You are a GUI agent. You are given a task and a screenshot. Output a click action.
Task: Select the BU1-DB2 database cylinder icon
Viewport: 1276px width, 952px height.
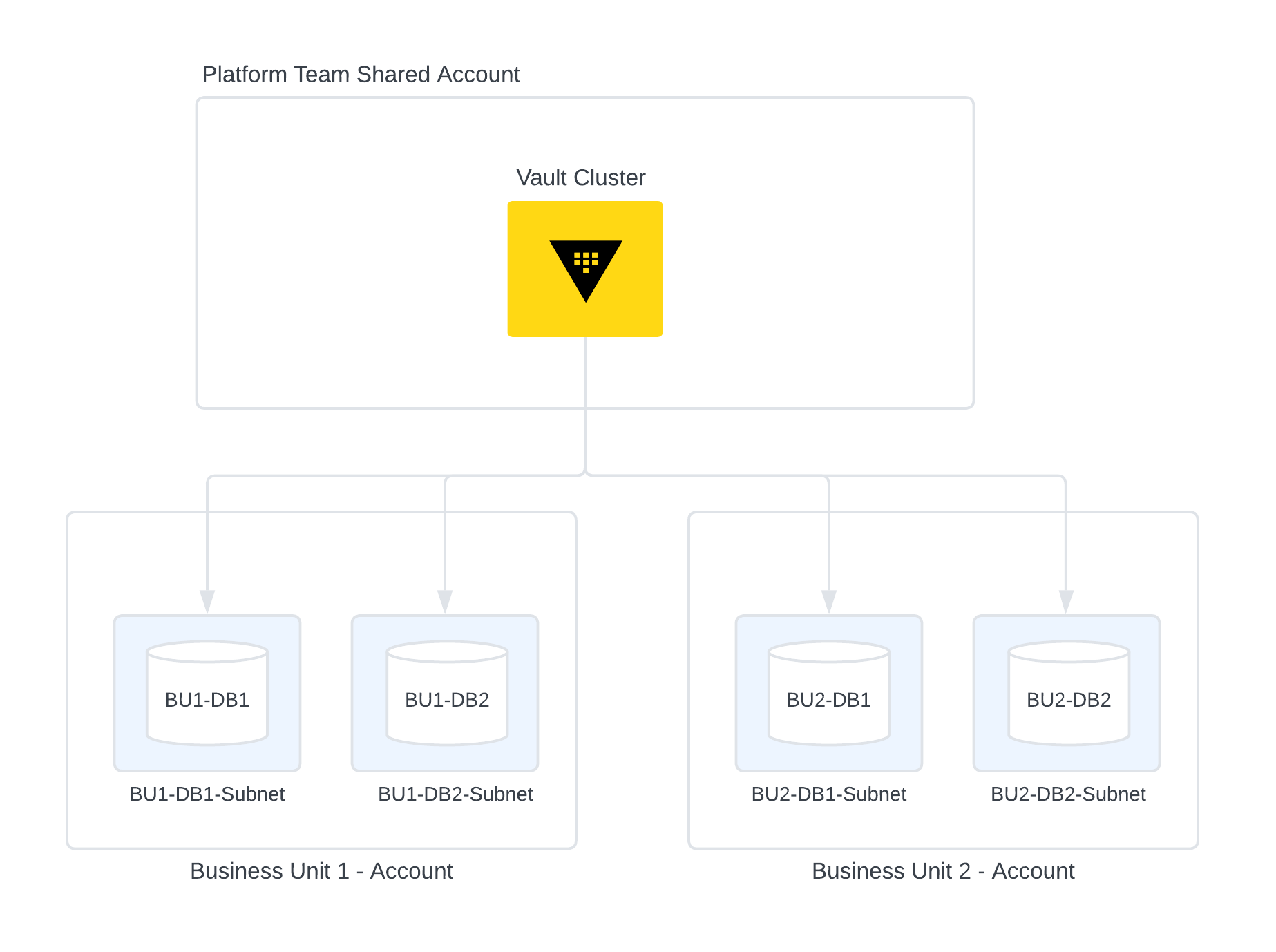(x=446, y=694)
